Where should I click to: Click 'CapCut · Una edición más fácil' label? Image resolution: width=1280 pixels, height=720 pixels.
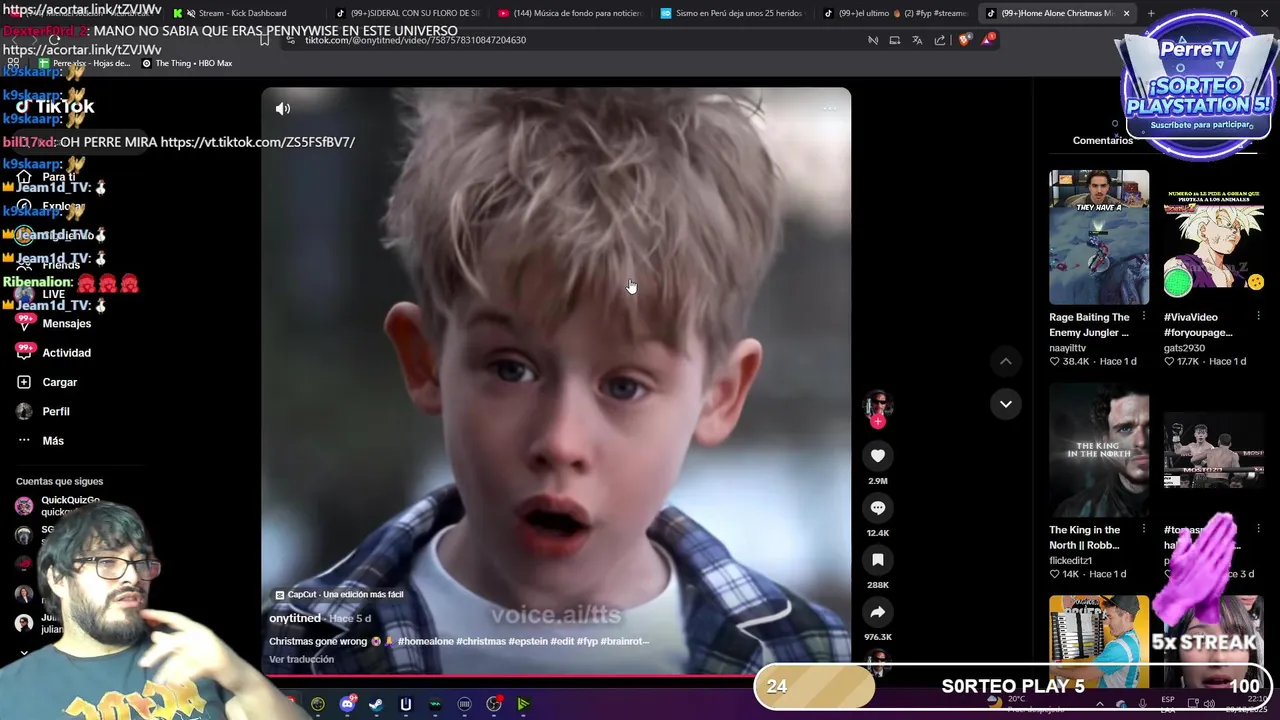point(339,594)
